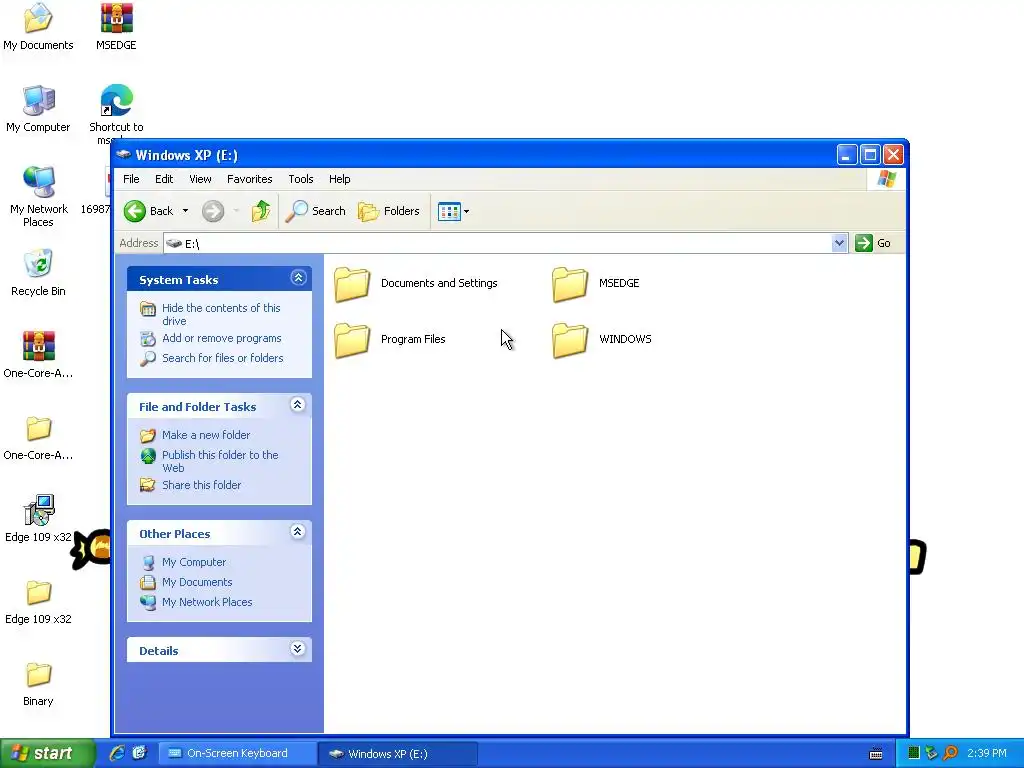Minimize the Windows XP (E:) window
This screenshot has height=768, width=1024.
click(x=847, y=155)
